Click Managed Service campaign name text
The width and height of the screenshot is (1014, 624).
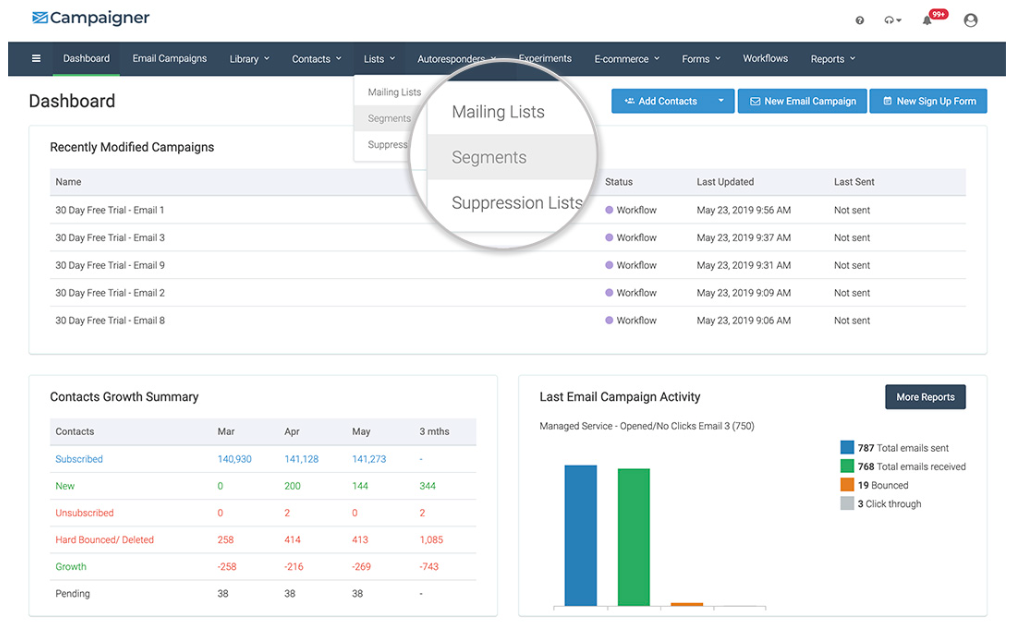(x=647, y=426)
